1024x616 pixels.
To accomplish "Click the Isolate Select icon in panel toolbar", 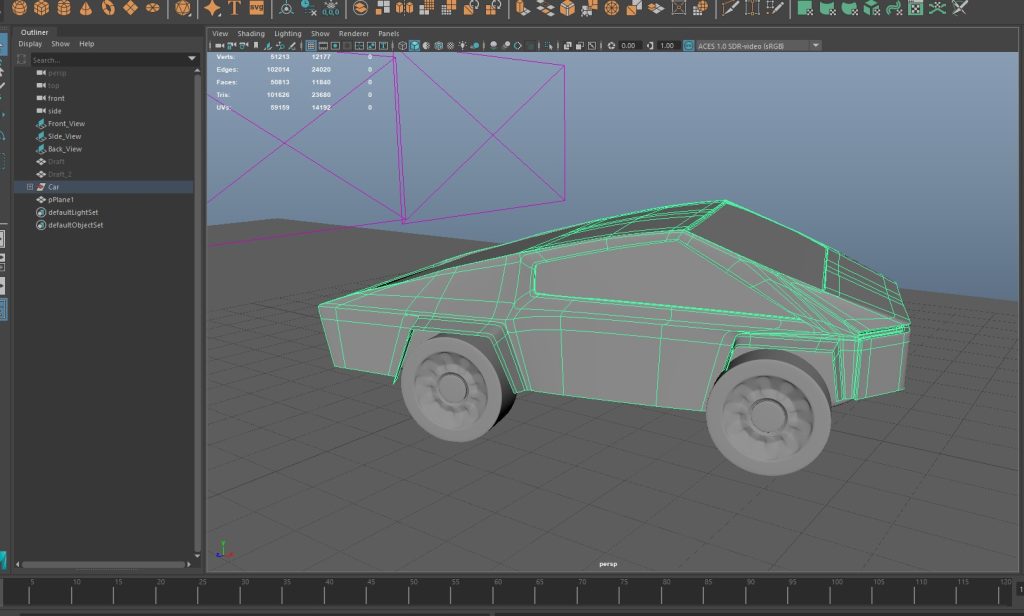I will click(x=549, y=46).
